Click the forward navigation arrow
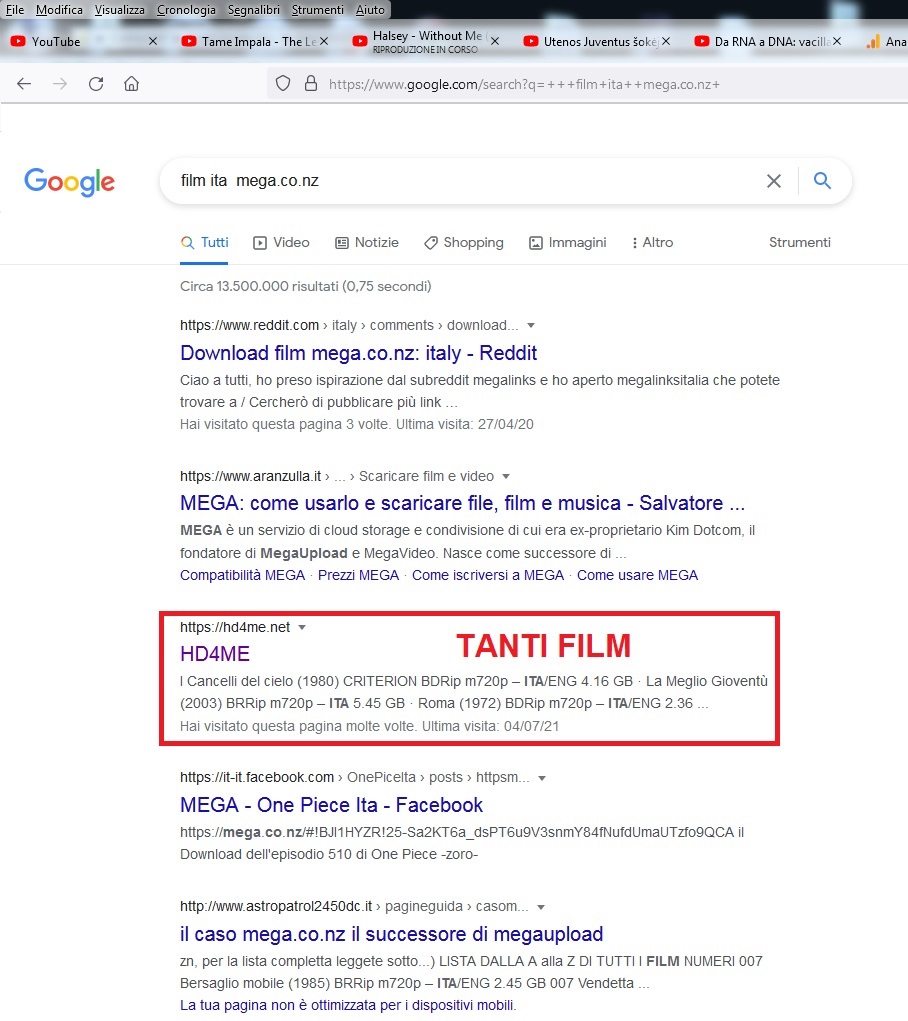Screen dimensions: 908x1021 (x=60, y=83)
